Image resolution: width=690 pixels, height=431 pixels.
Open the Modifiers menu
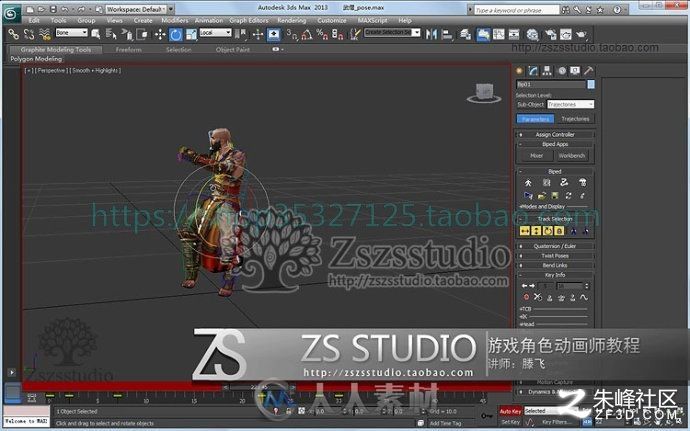tap(174, 20)
